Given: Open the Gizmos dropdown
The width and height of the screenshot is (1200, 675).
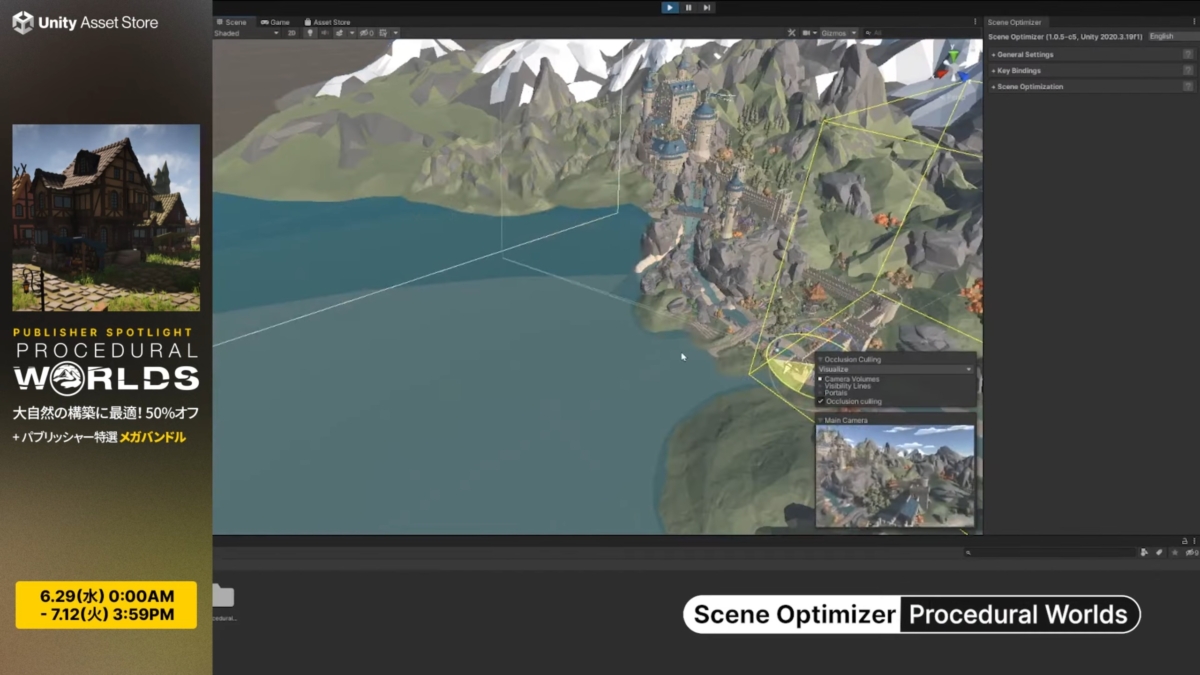Looking at the screenshot, I should [x=839, y=33].
